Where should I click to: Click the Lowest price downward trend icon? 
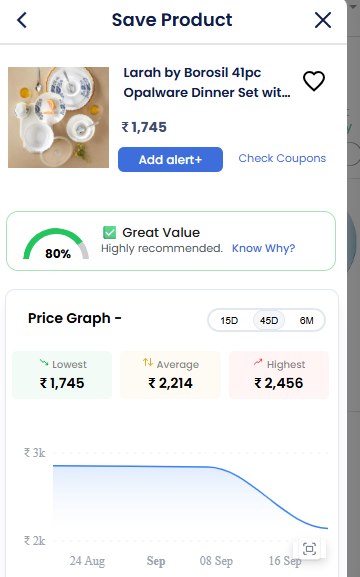pyautogui.click(x=44, y=363)
